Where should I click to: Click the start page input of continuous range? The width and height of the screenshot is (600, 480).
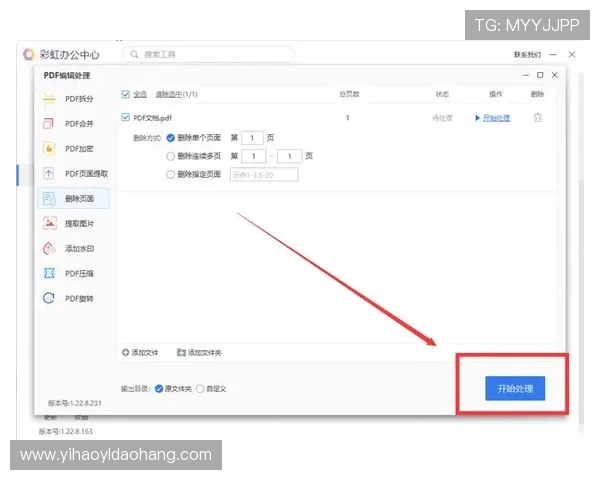click(254, 156)
